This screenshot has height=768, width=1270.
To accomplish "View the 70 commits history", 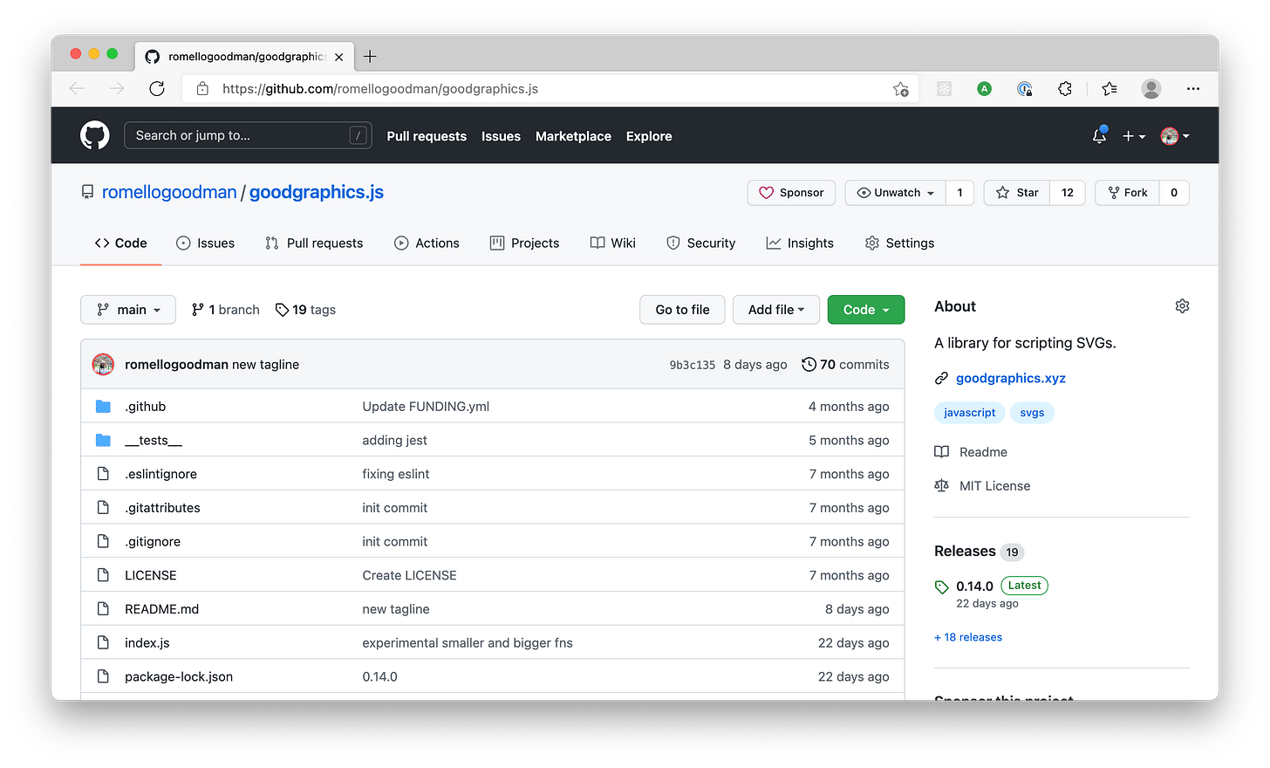I will pos(845,365).
